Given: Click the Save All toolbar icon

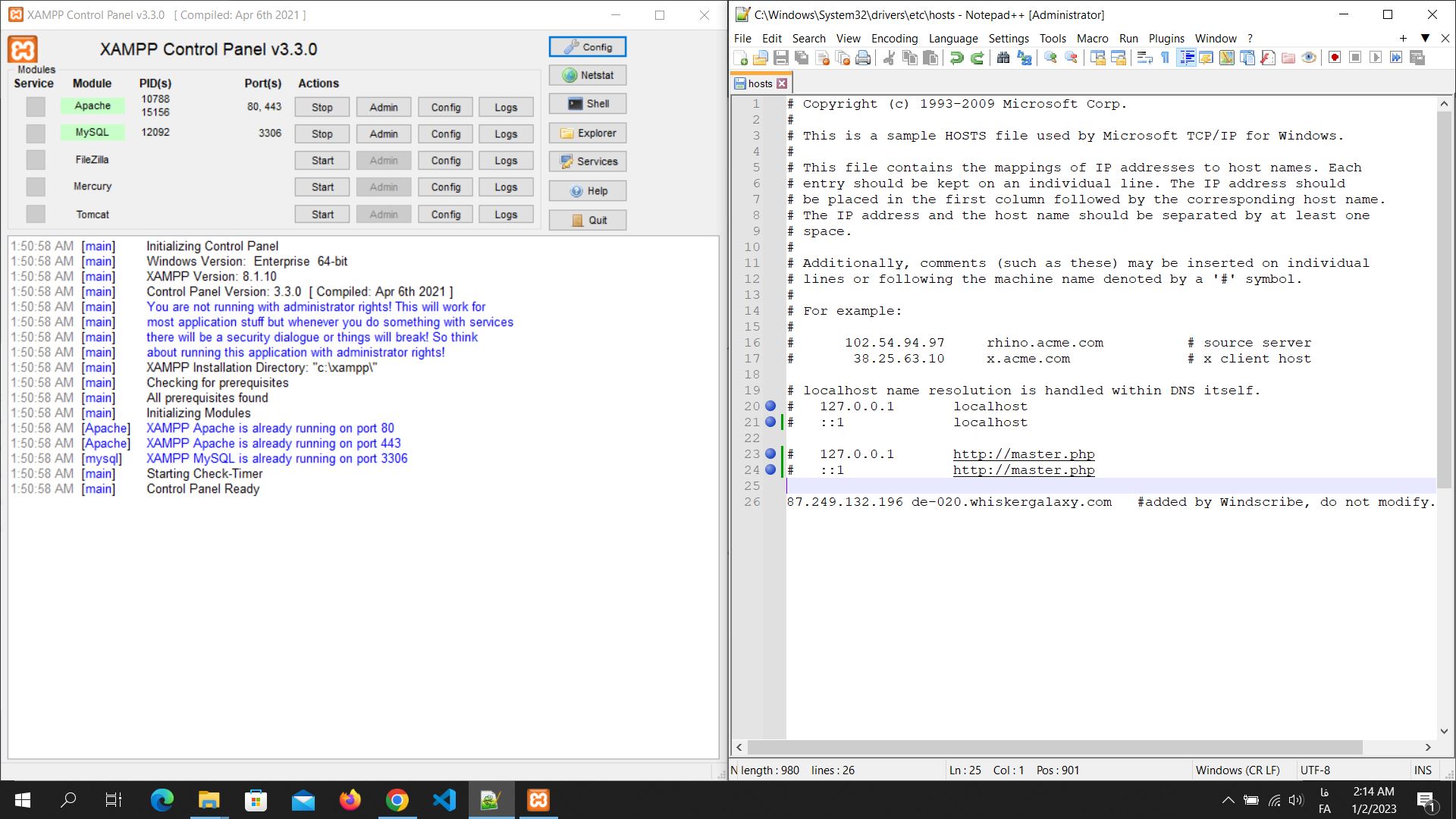Looking at the screenshot, I should coord(802,58).
